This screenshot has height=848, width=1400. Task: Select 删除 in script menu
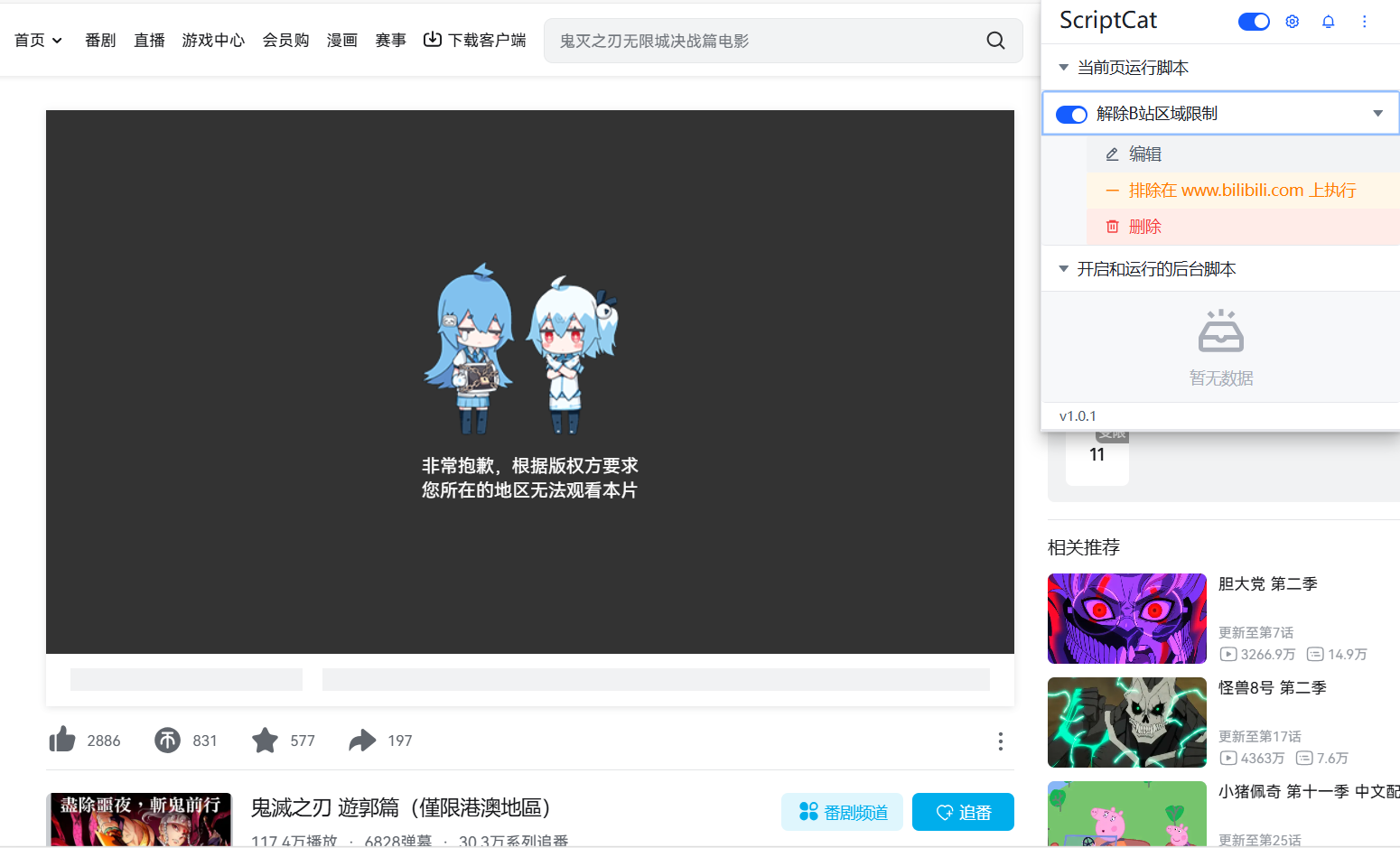tap(1243, 227)
